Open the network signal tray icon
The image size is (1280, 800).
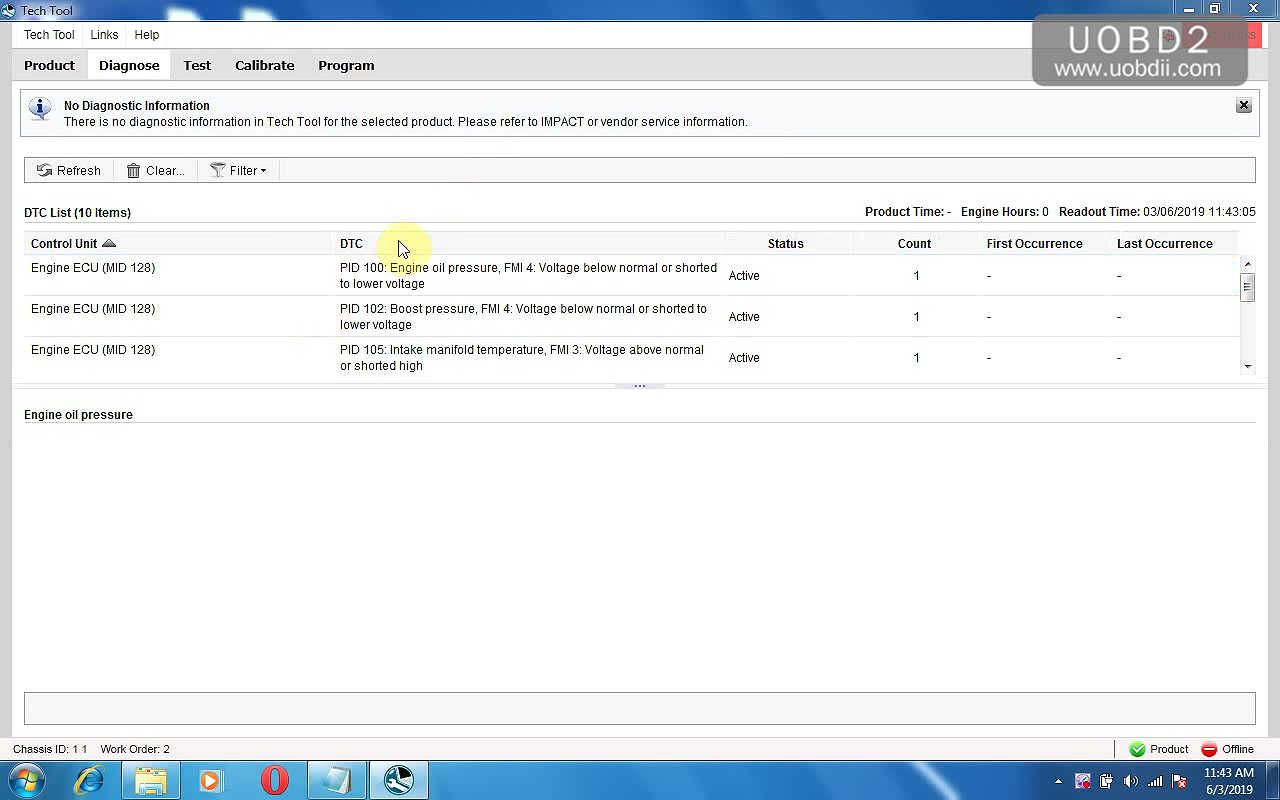tap(1155, 781)
